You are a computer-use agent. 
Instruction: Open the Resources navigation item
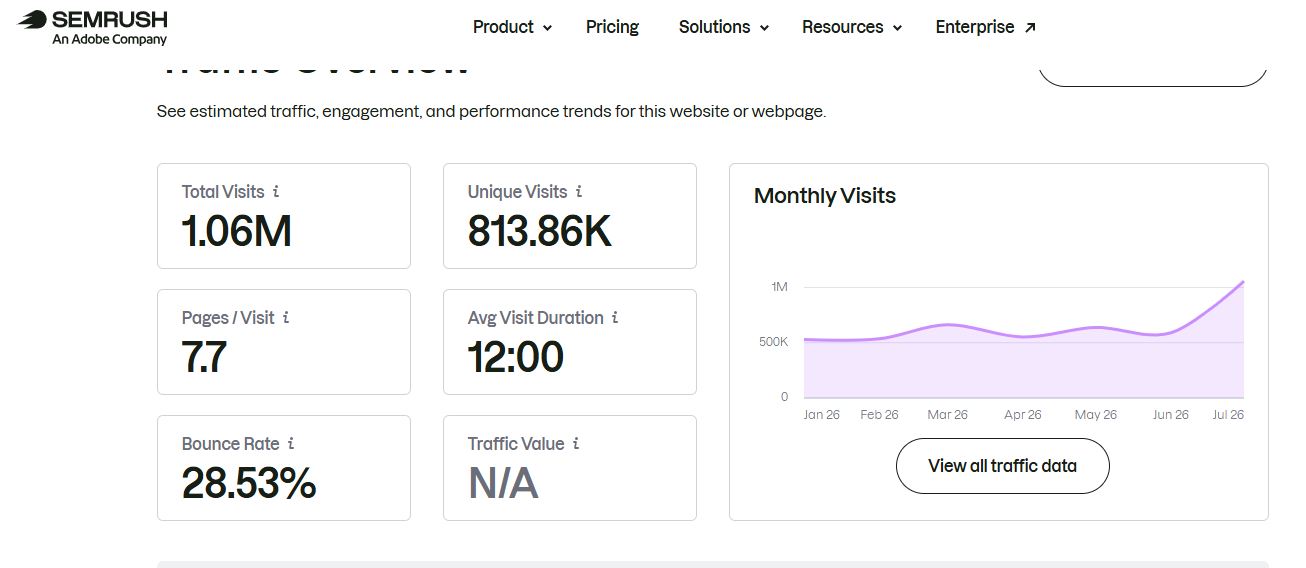(x=852, y=27)
